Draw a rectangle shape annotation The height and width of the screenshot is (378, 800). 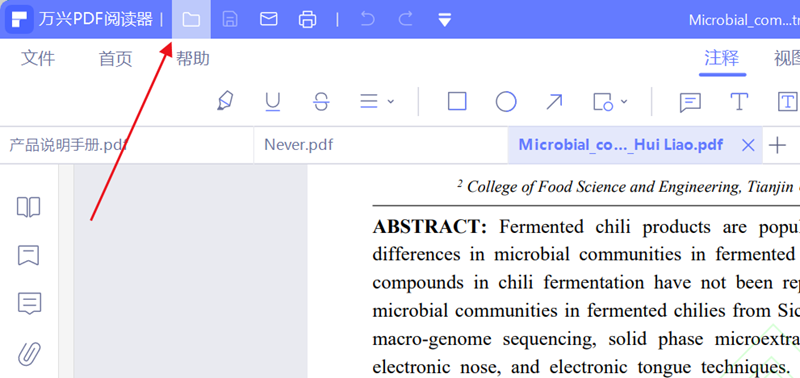click(x=457, y=101)
